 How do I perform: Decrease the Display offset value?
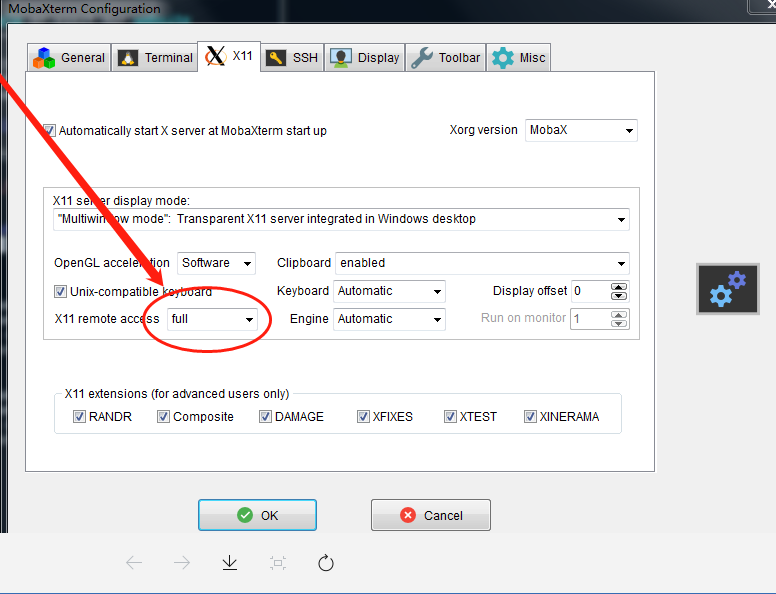click(x=619, y=296)
